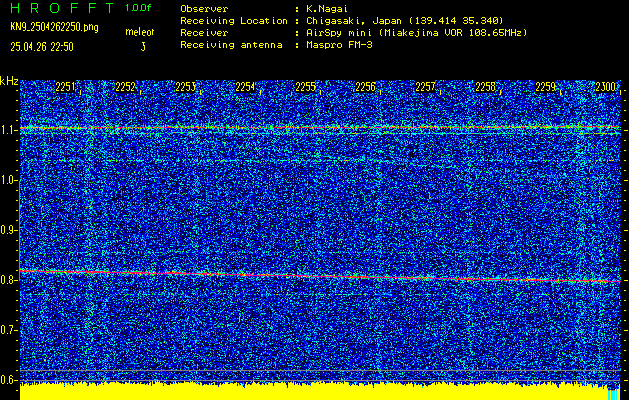Viewport: 629px width, 400px height.
Task: Click the Receiving antenna label
Action: click(x=231, y=45)
